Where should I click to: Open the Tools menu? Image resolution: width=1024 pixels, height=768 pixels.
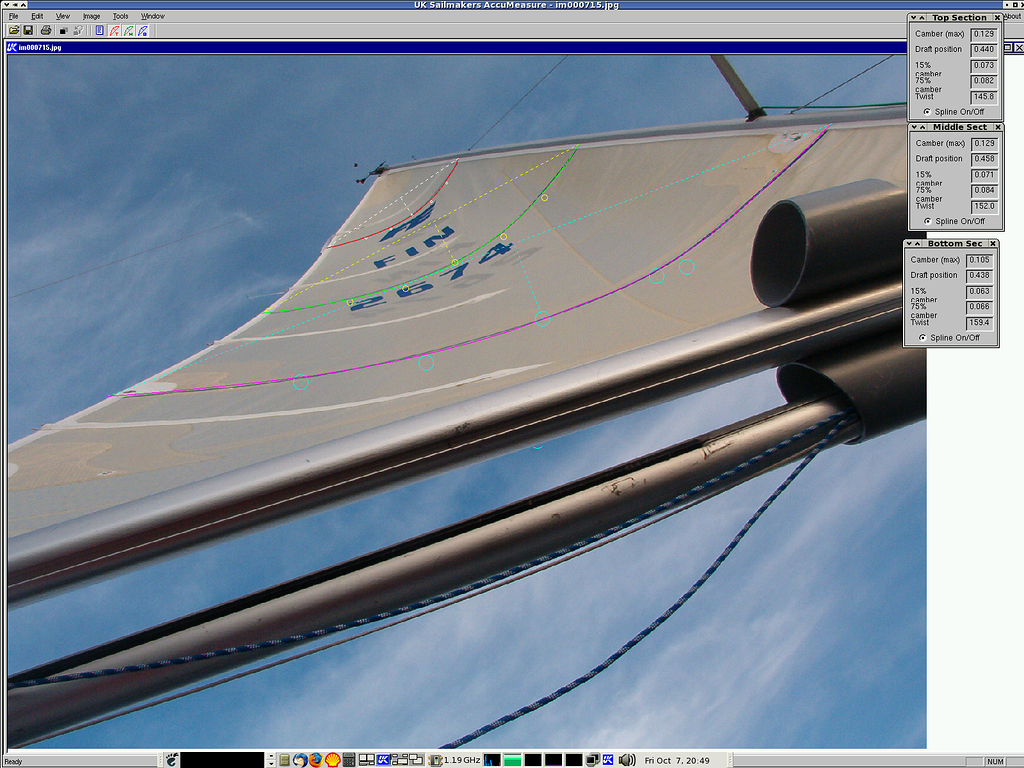tap(120, 16)
